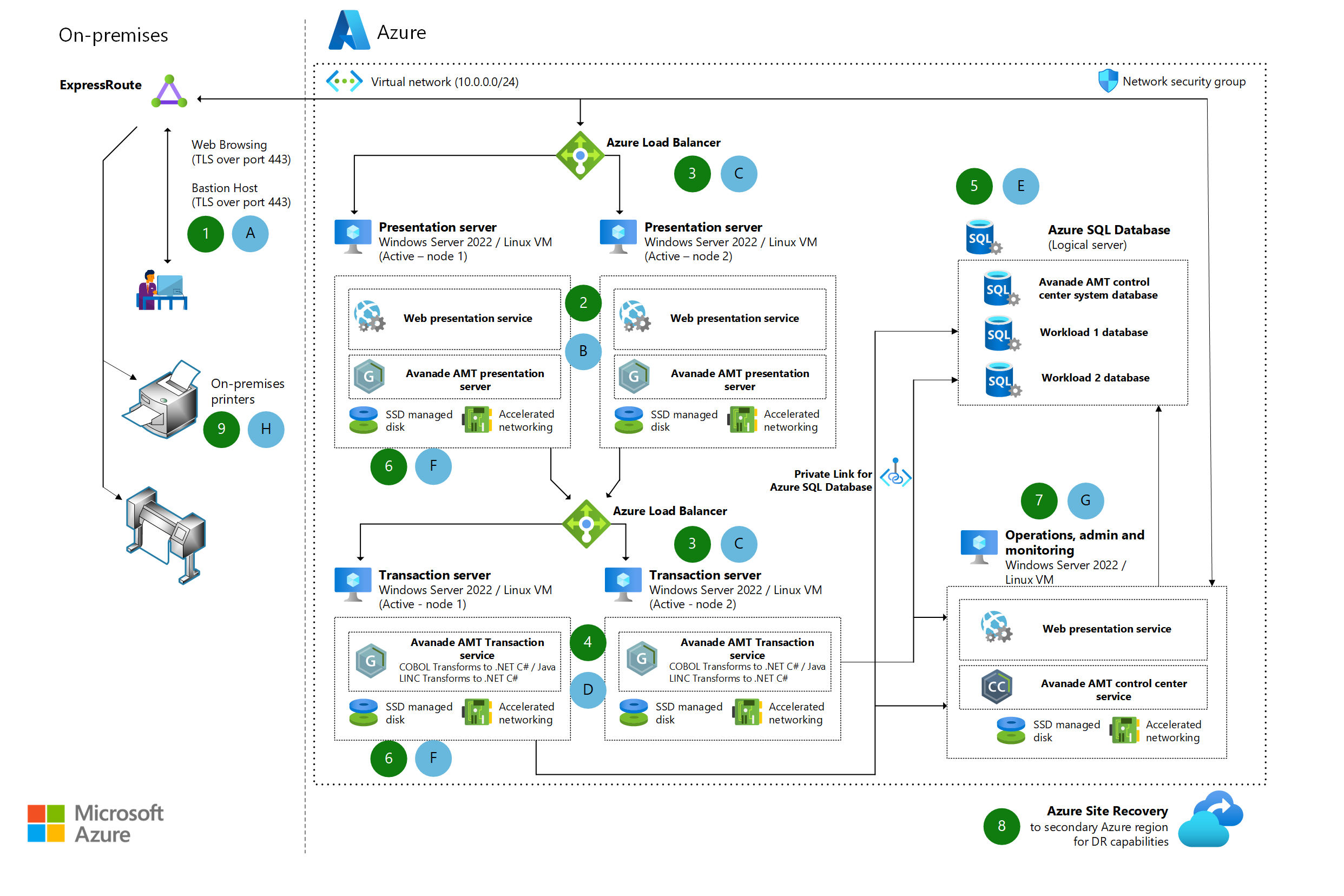Viewport: 1344px width, 896px height.
Task: Click the Presentation server node 2 VM icon
Action: 618,236
